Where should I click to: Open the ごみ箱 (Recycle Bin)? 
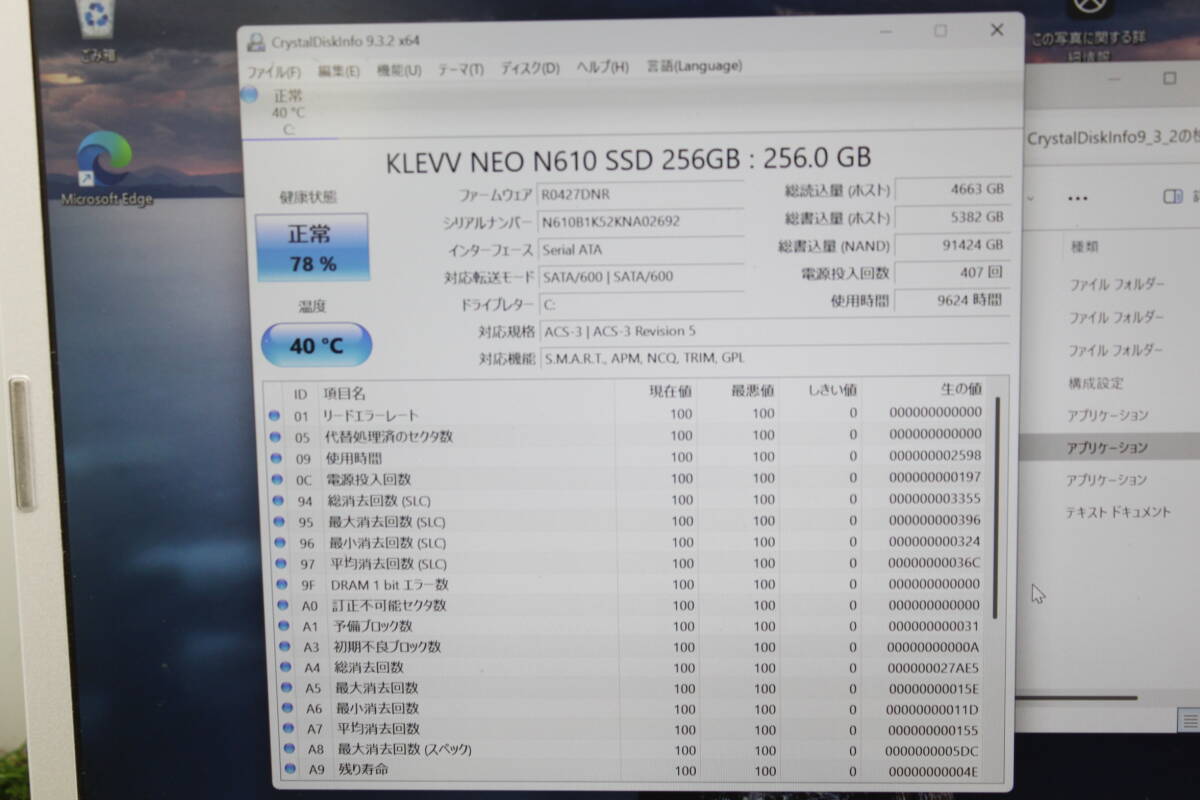(96, 22)
